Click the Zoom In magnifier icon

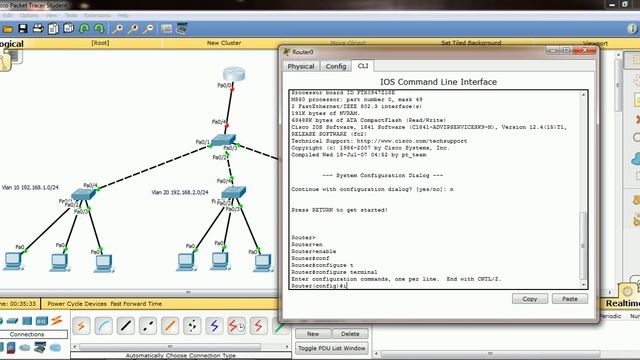[118, 29]
